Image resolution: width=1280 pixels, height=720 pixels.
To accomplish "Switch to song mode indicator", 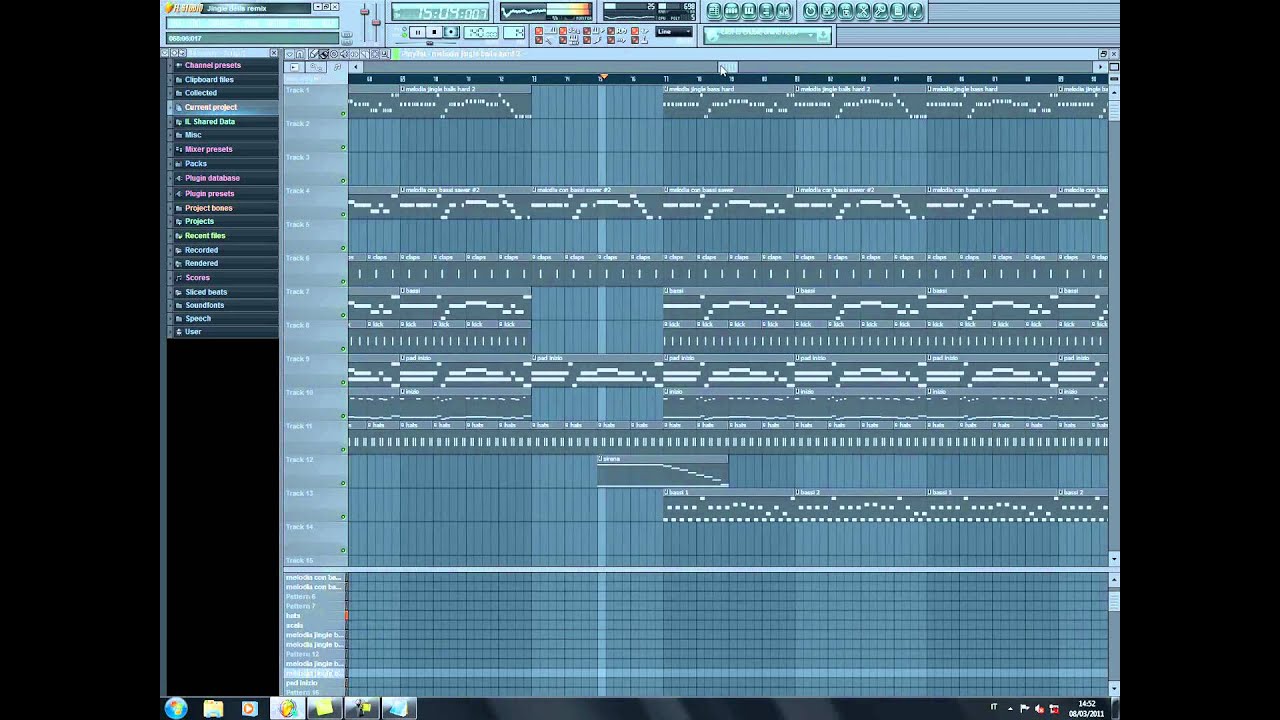I will (404, 35).
